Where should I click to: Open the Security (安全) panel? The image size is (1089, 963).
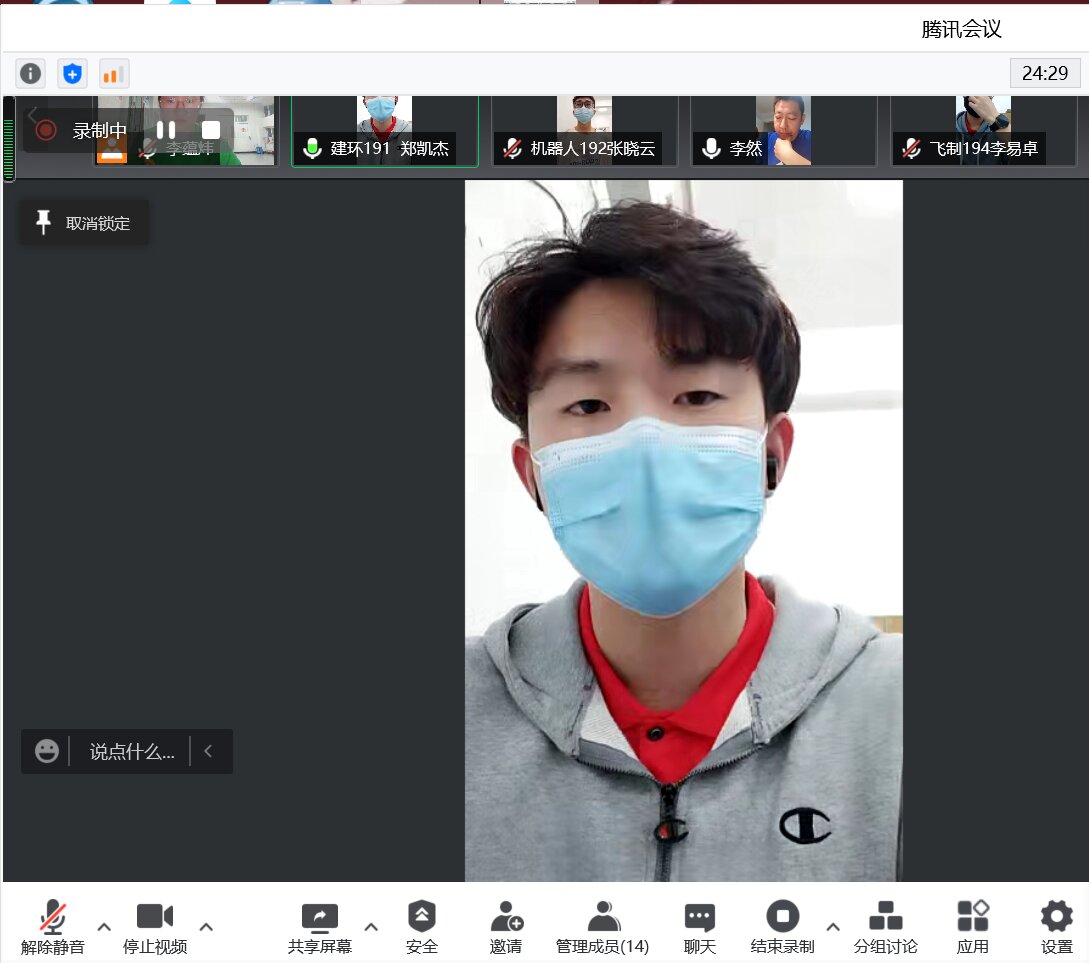[421, 927]
